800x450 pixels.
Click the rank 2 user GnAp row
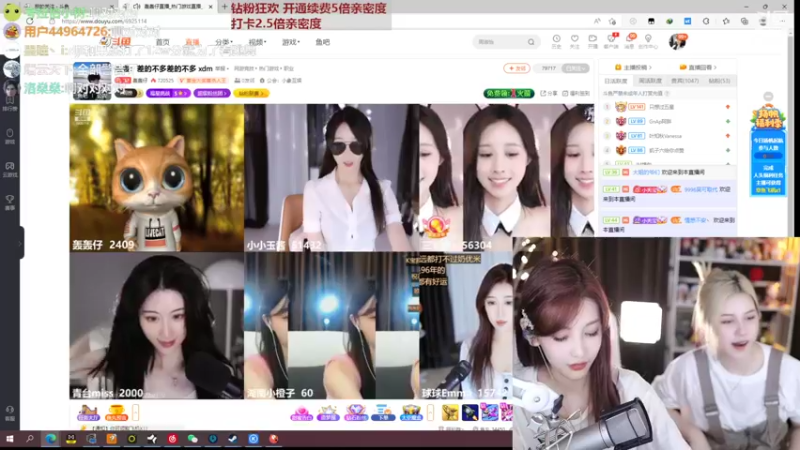click(667, 121)
